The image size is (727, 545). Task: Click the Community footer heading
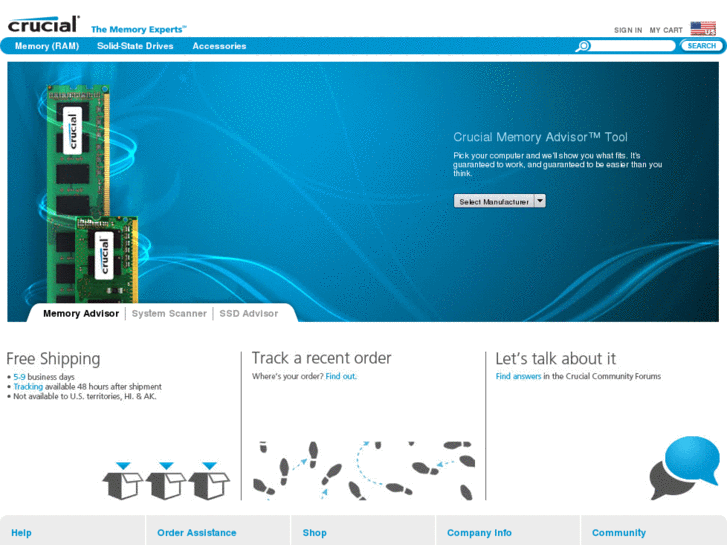619,532
